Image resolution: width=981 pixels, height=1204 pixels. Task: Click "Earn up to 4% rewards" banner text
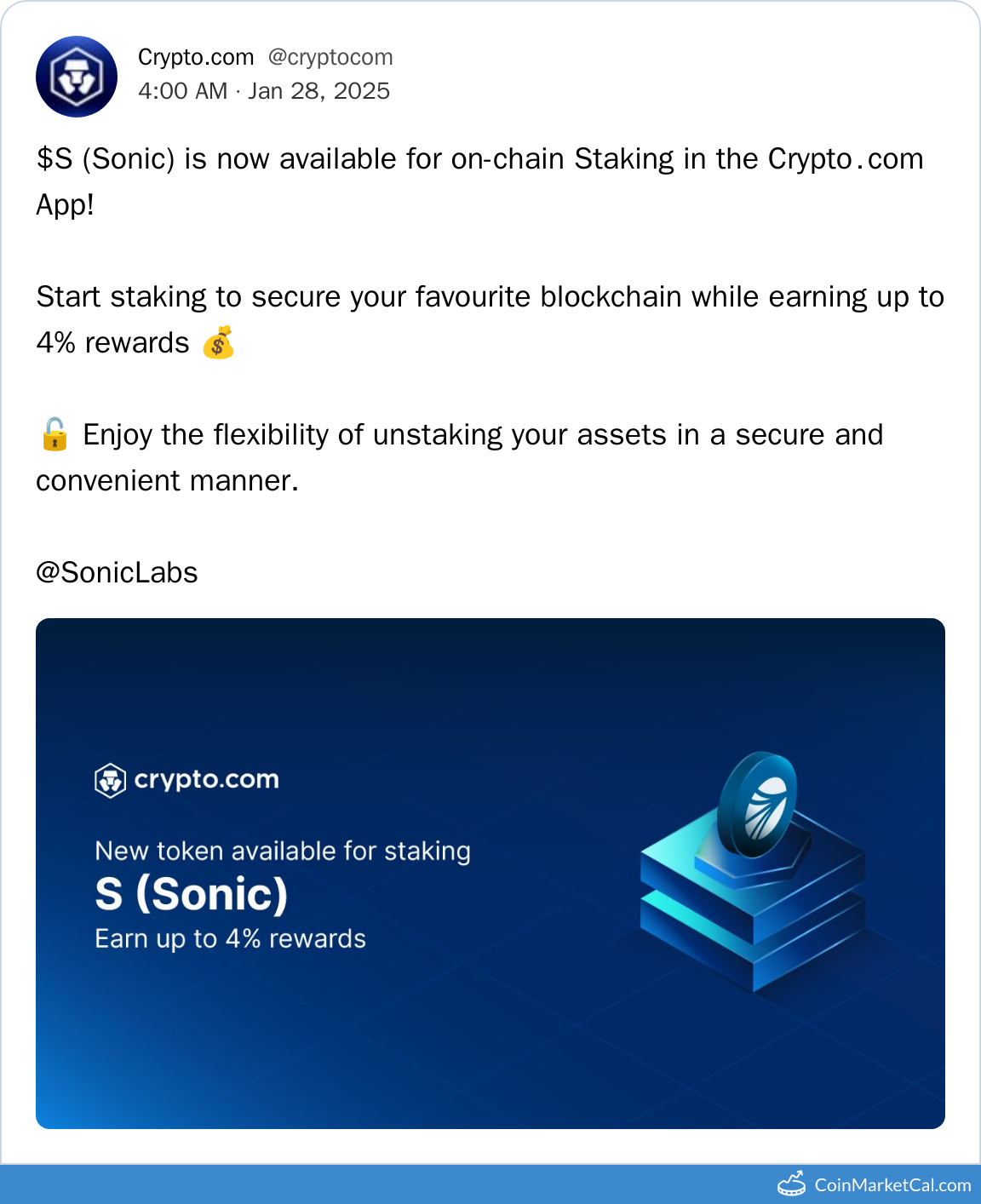(x=231, y=938)
